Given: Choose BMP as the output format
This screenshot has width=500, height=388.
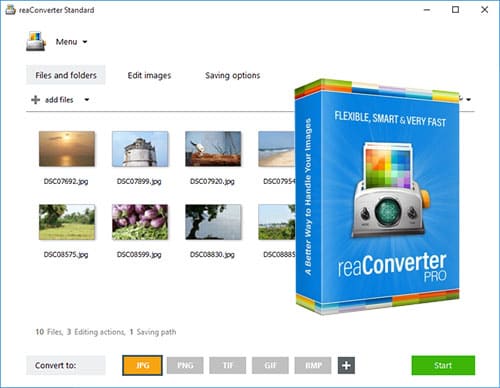Looking at the screenshot, I should tap(313, 365).
